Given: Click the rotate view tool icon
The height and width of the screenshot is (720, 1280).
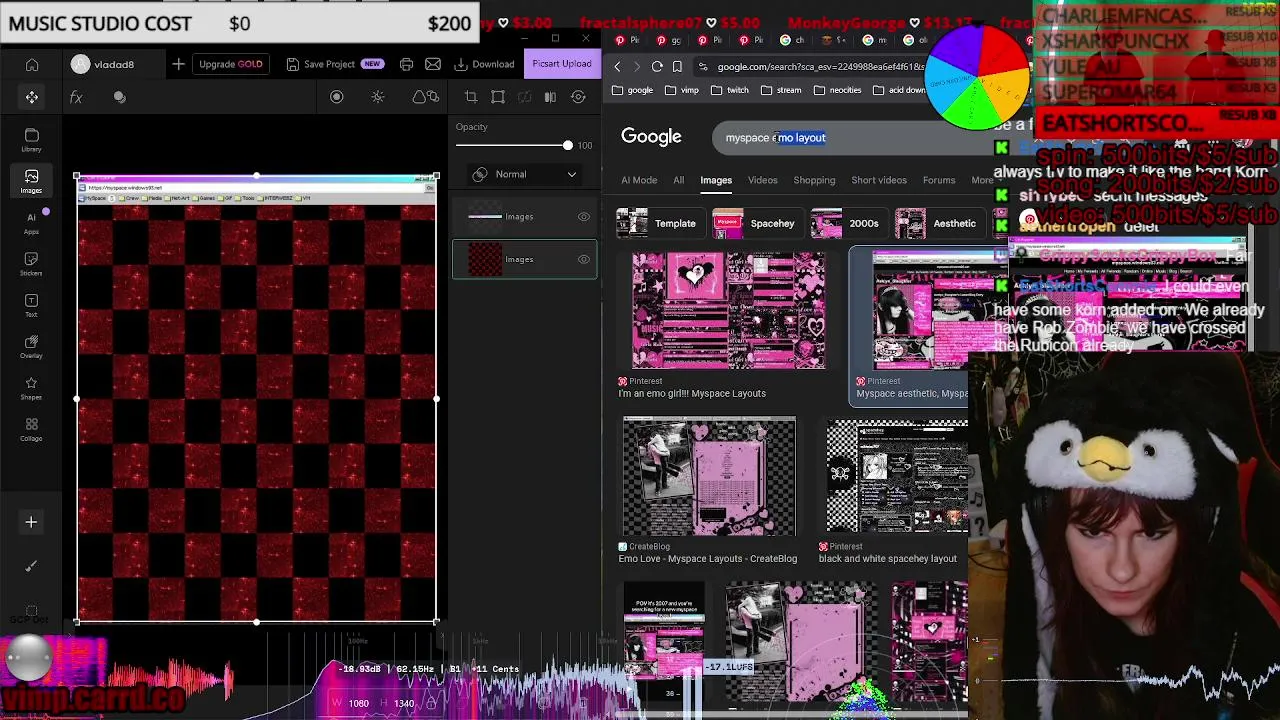Looking at the screenshot, I should click(x=578, y=97).
